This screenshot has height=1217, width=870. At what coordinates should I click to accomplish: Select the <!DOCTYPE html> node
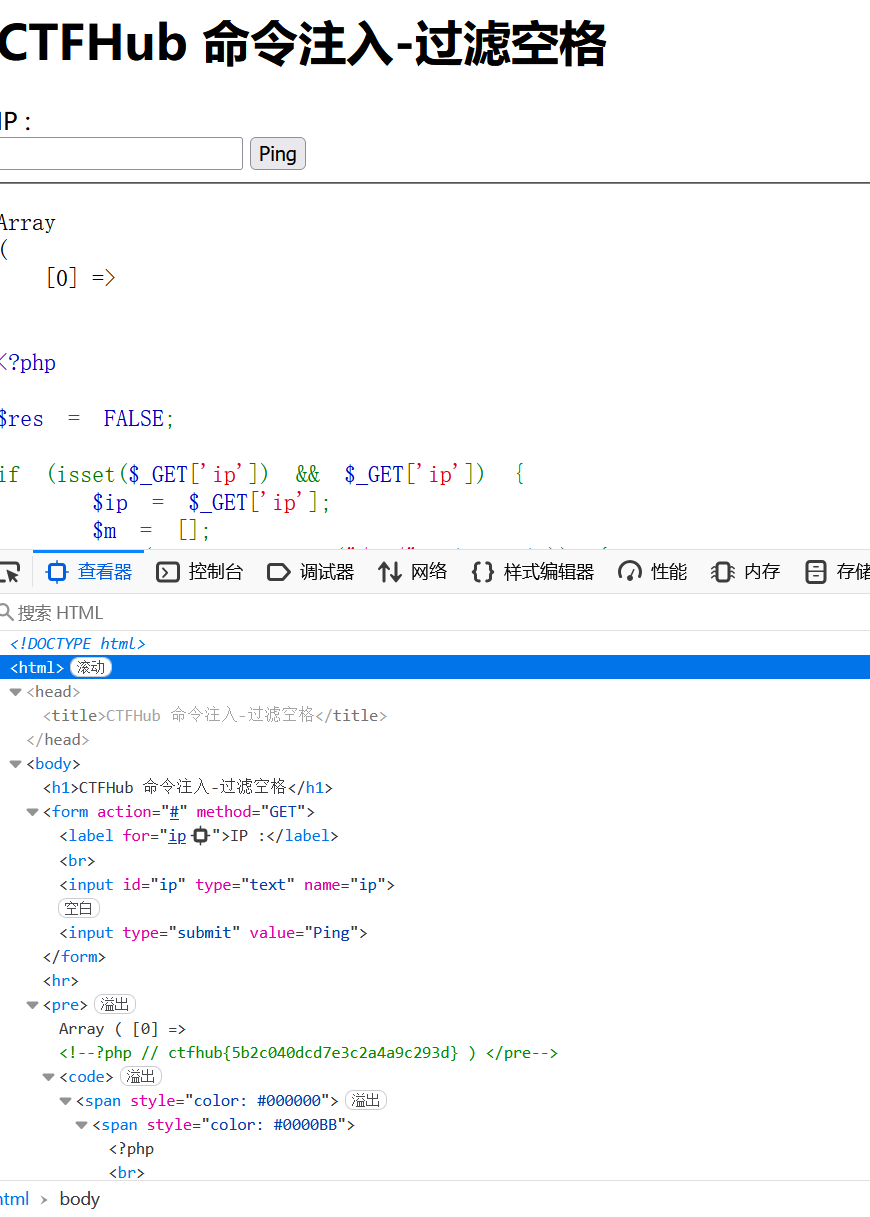click(x=78, y=644)
